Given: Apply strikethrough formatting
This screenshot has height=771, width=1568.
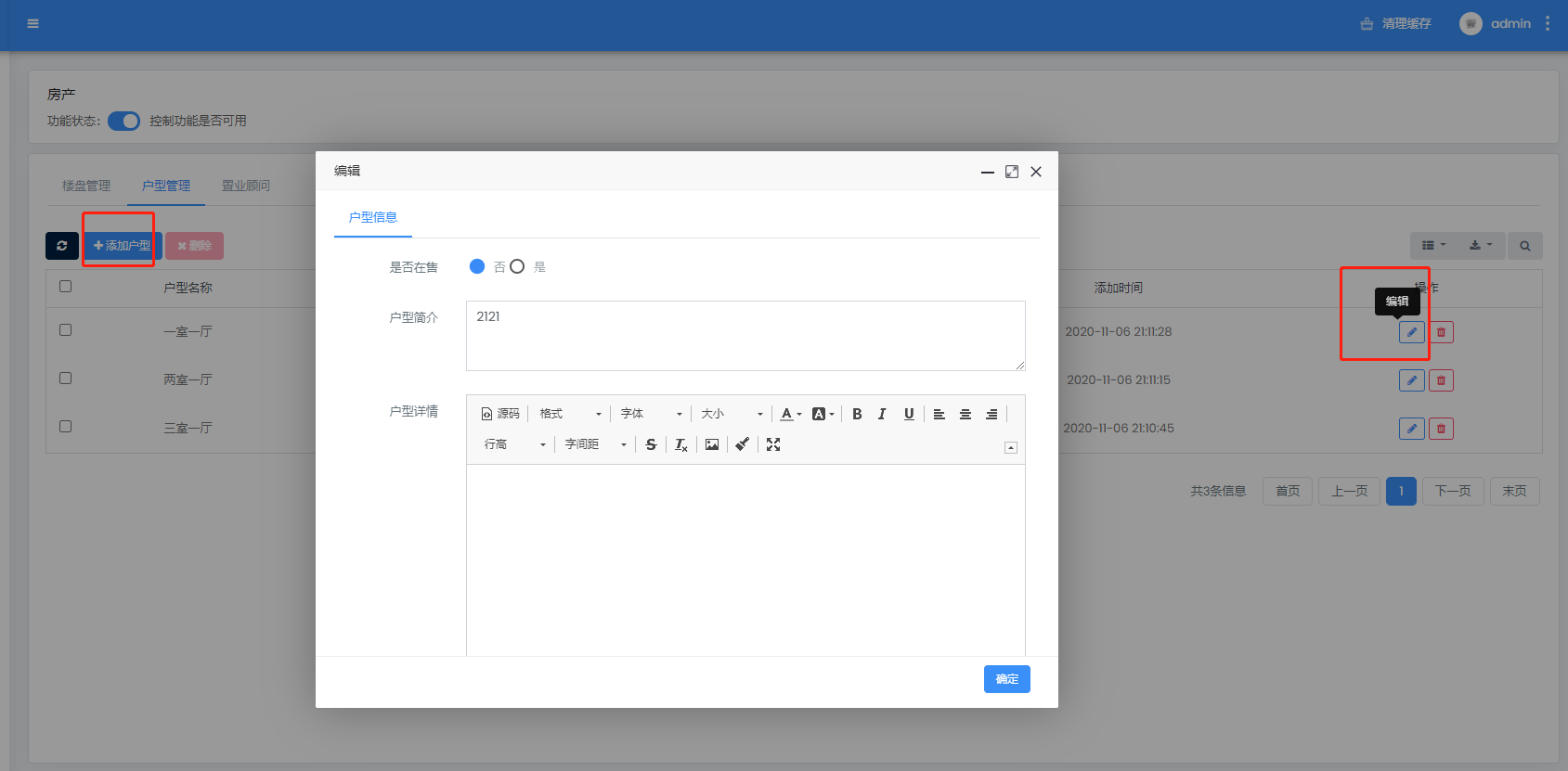Looking at the screenshot, I should (651, 444).
